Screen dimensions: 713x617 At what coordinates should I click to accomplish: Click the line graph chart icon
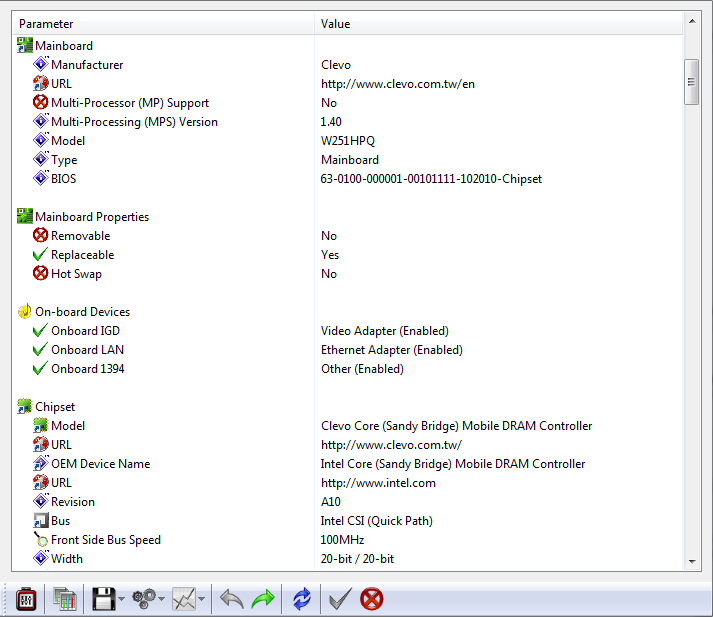(x=184, y=599)
